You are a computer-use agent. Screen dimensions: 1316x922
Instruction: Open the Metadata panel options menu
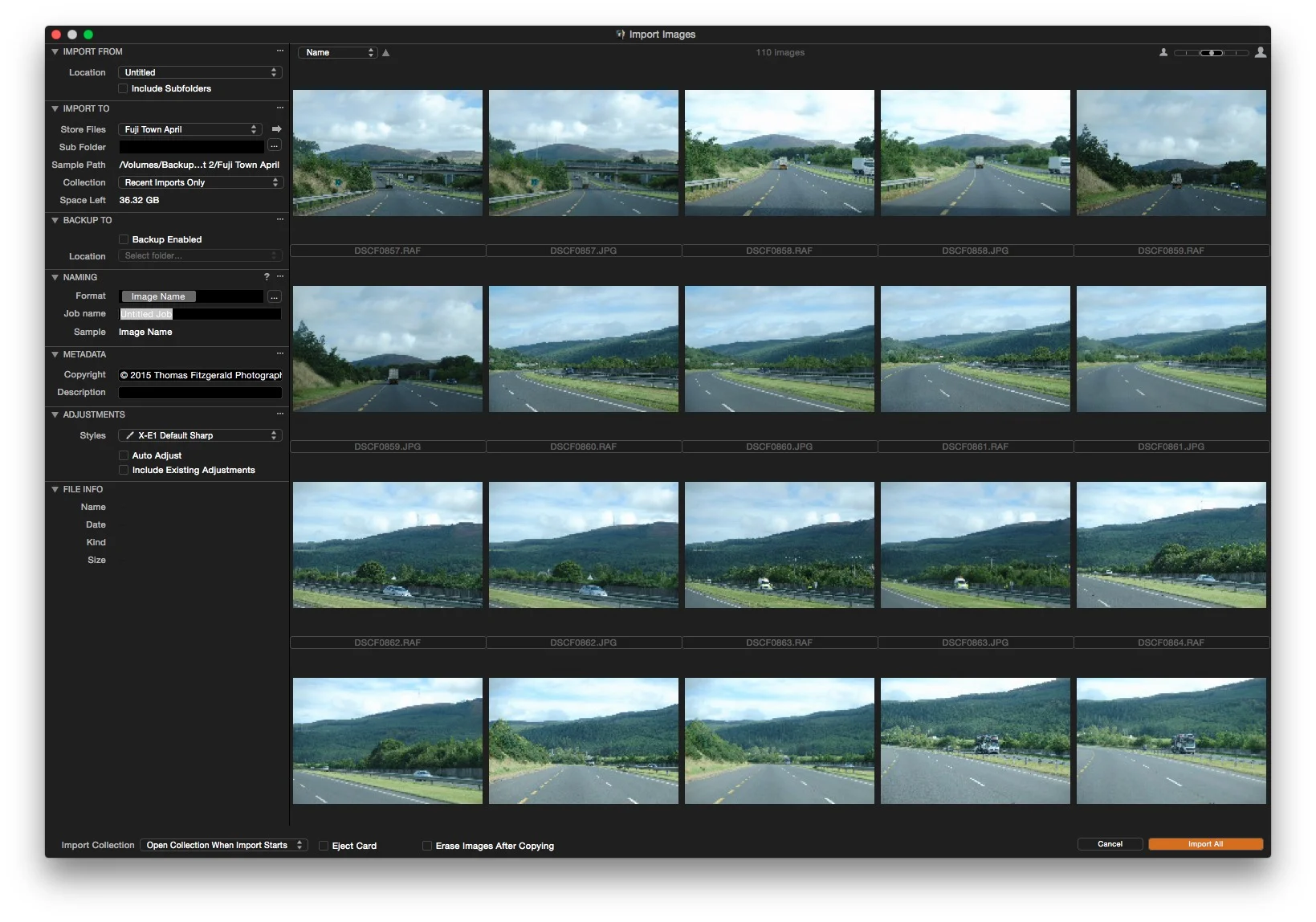(x=280, y=354)
